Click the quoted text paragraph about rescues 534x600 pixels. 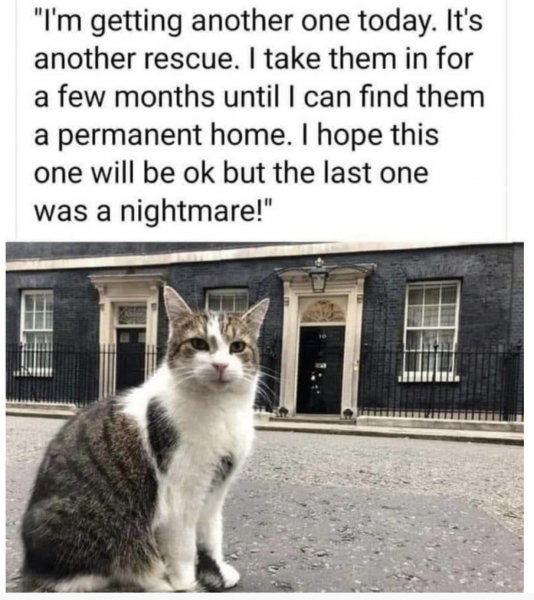click(259, 116)
